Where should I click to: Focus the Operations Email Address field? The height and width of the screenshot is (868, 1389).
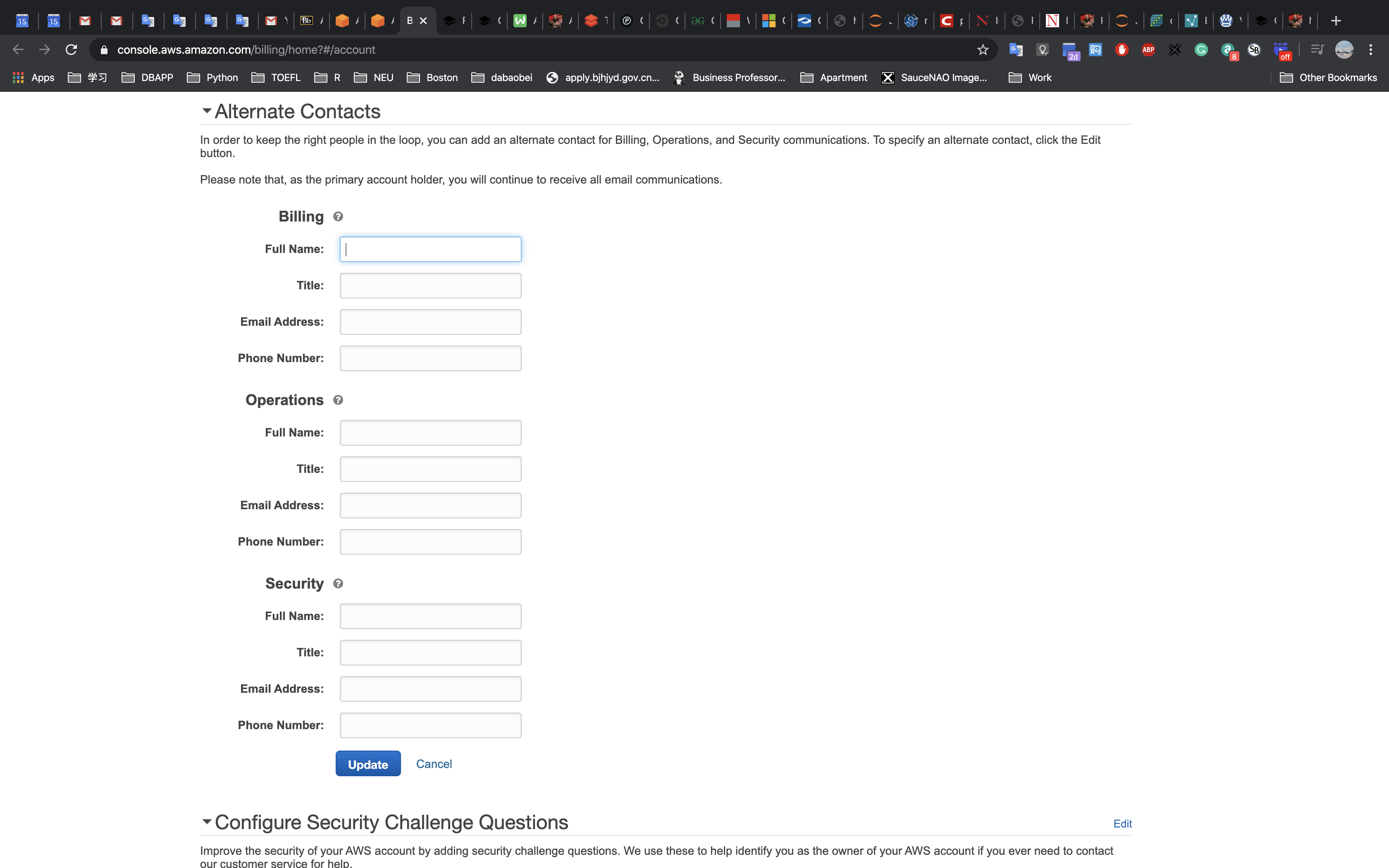click(430, 505)
